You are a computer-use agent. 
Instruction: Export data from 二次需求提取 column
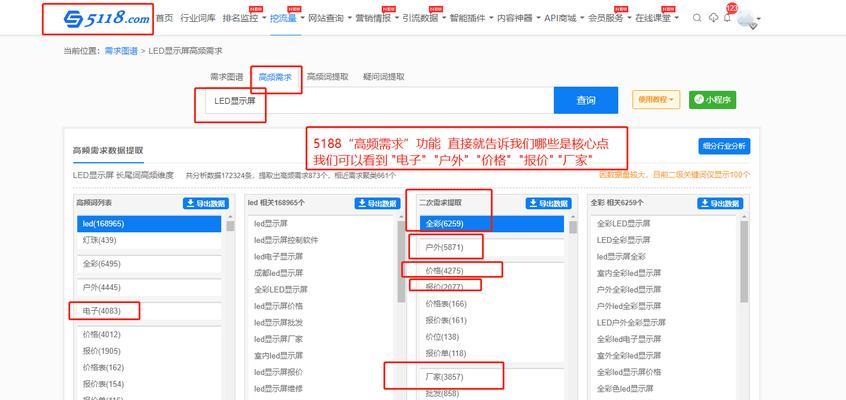[549, 204]
